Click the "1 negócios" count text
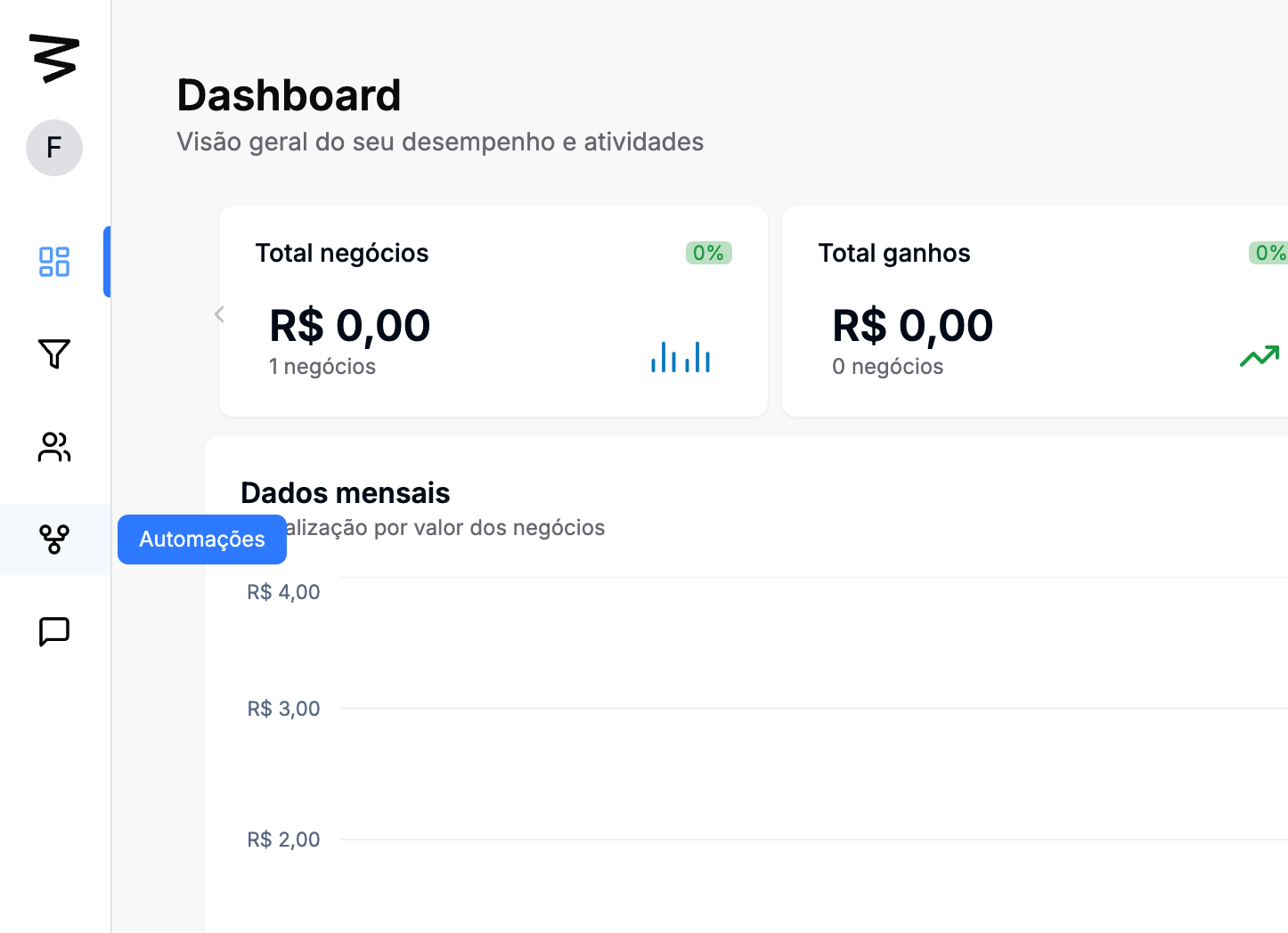Screen dimensions: 1288x933 pos(322,367)
